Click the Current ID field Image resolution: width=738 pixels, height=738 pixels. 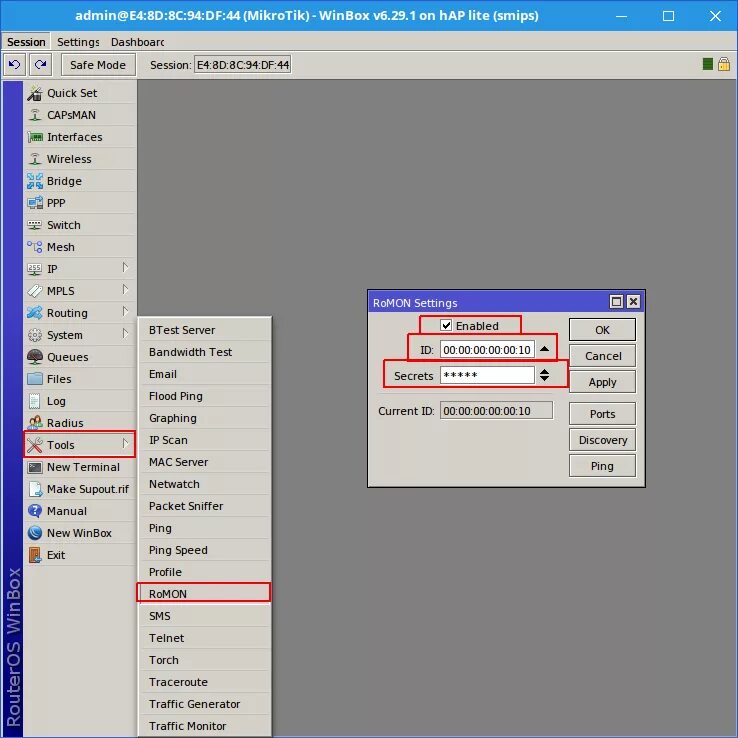tap(497, 410)
